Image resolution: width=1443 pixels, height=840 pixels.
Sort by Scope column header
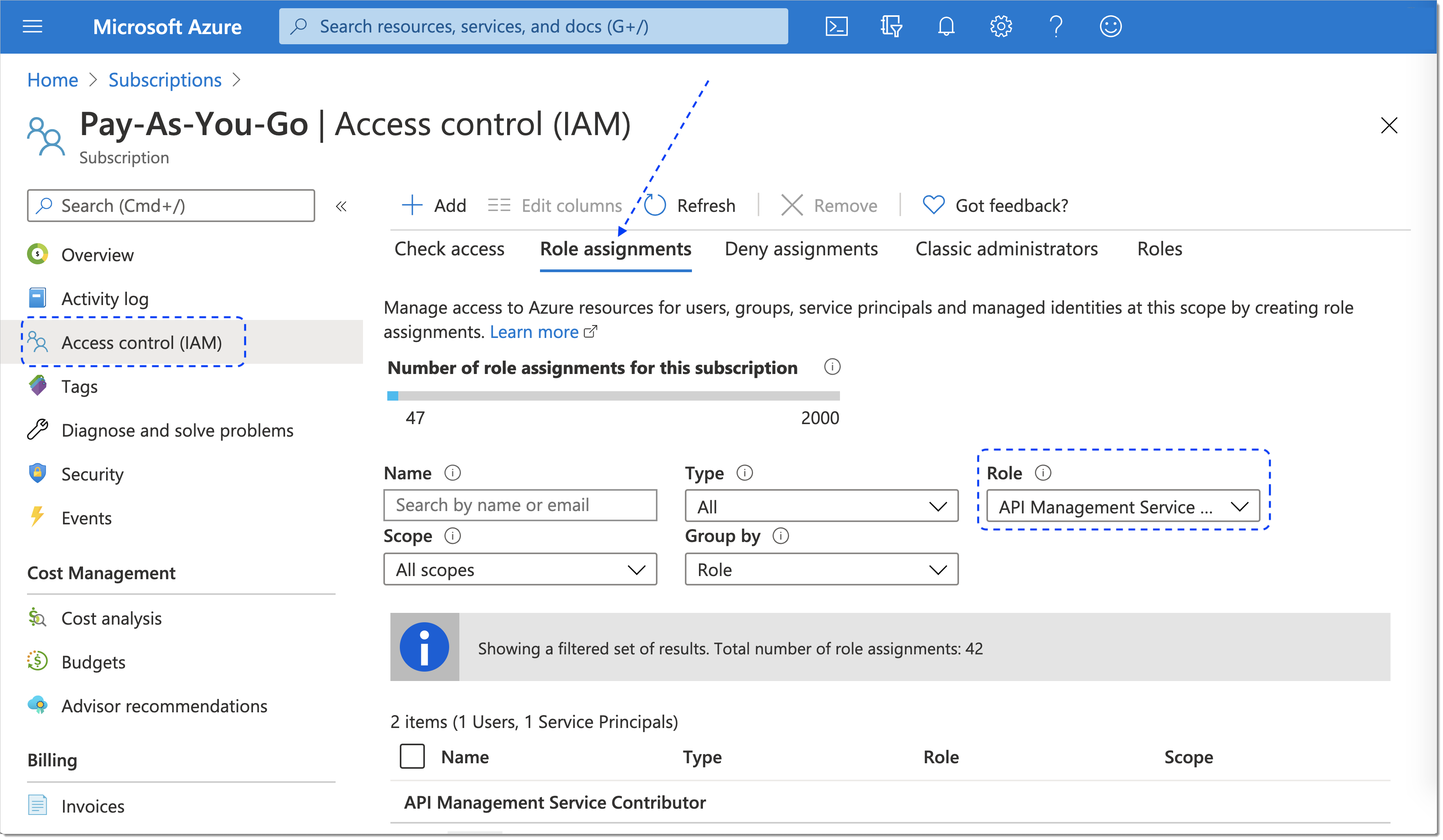click(x=1189, y=757)
